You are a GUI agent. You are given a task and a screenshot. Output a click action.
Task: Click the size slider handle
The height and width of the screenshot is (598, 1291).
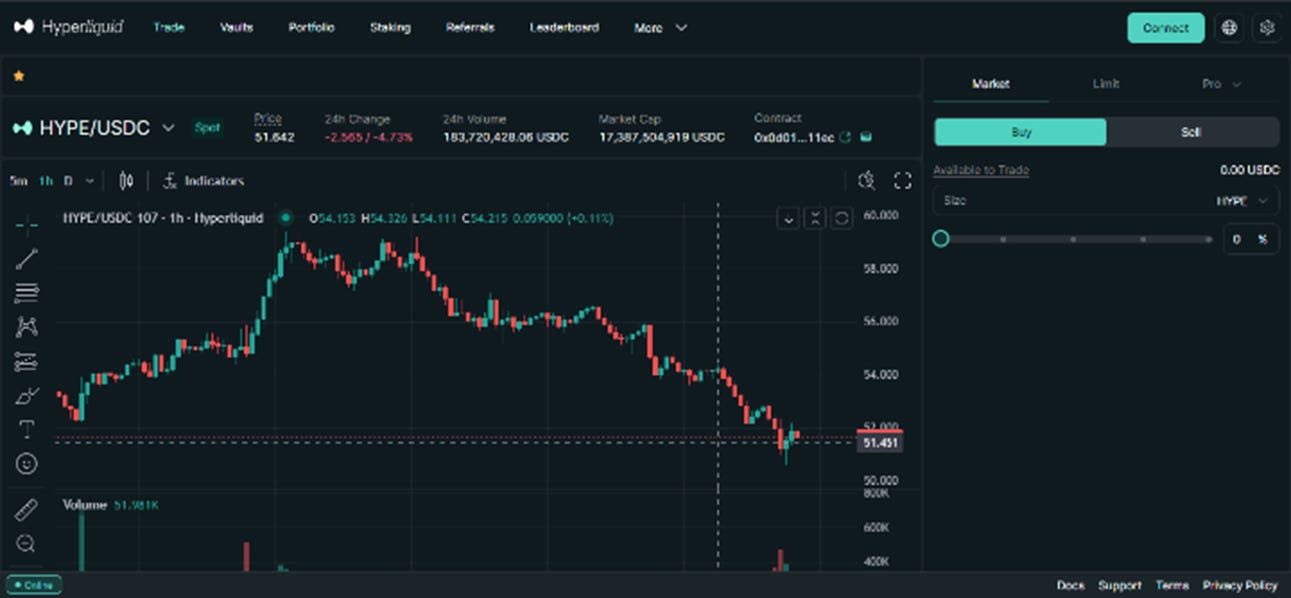tap(940, 239)
